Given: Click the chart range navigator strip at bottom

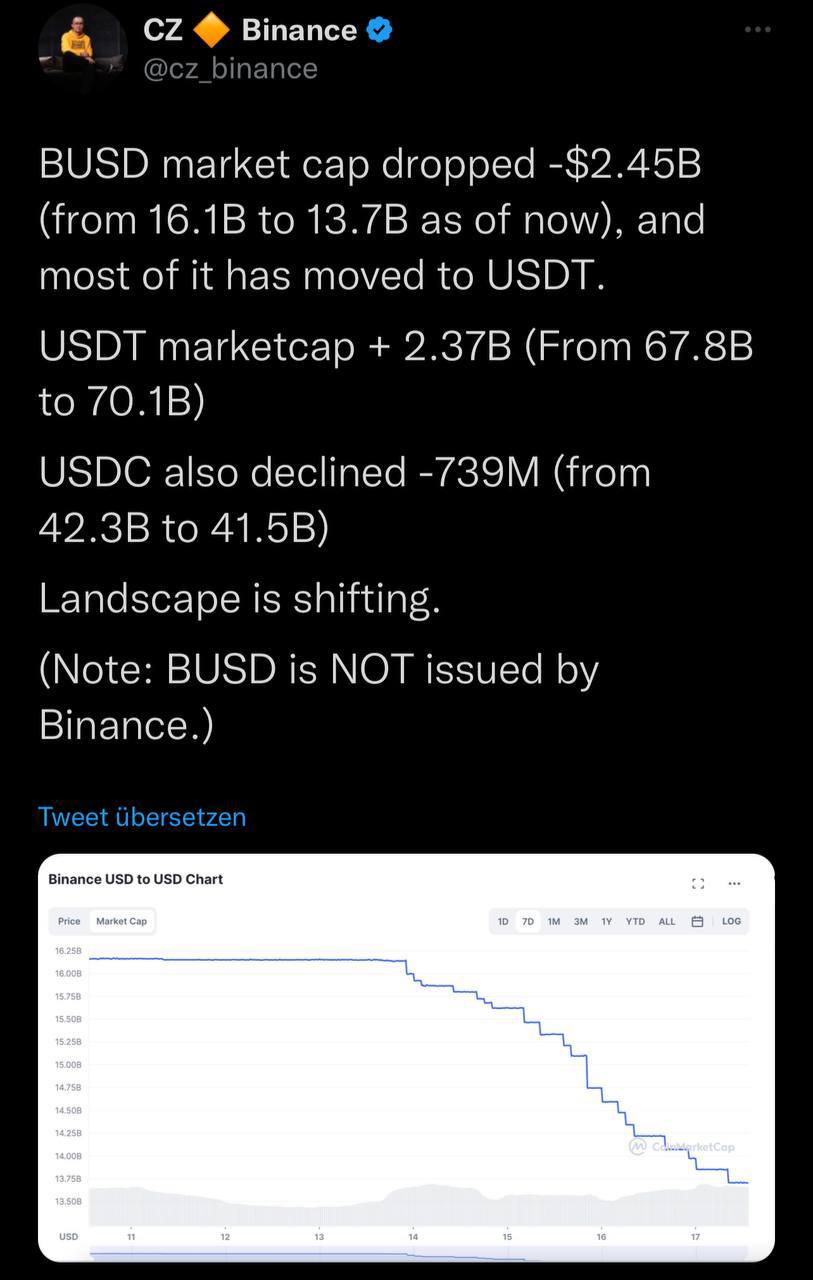Looking at the screenshot, I should [418, 1254].
